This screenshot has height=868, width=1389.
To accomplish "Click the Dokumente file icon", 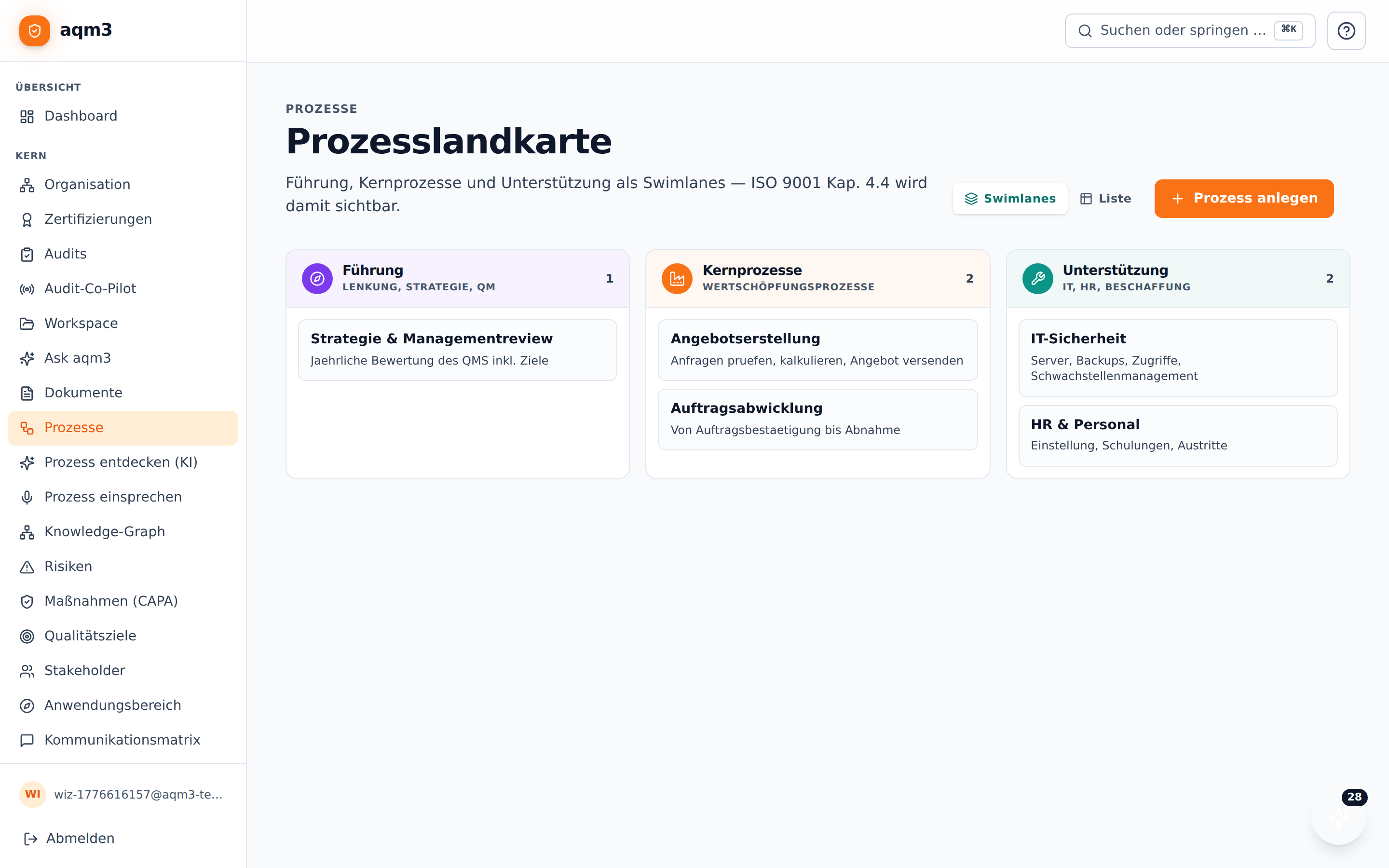I will (x=27, y=393).
